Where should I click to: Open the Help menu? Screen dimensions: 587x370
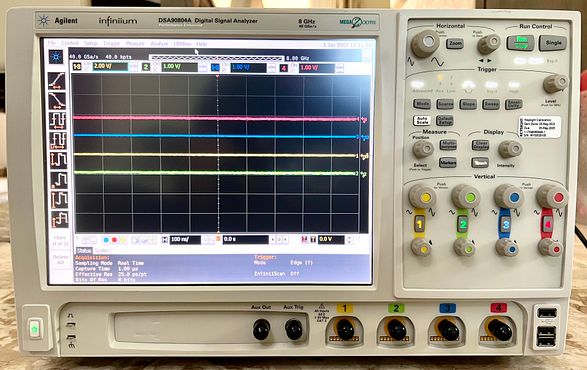202,44
